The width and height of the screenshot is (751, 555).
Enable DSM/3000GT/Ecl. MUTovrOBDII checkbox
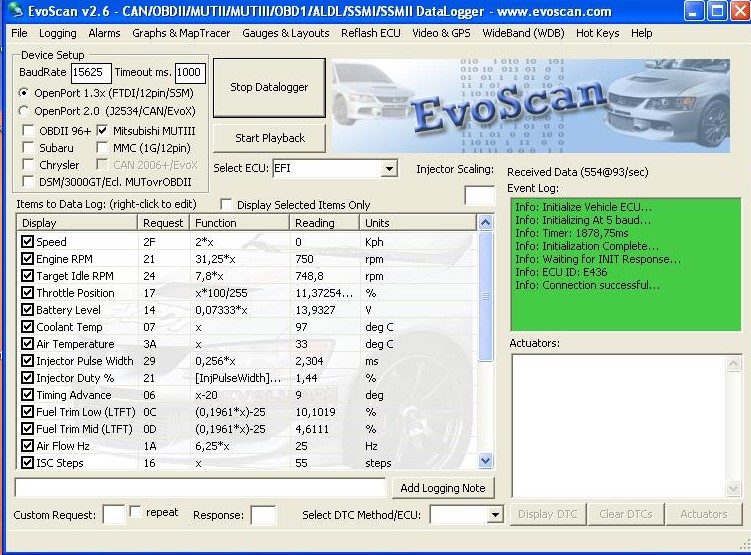pos(29,182)
